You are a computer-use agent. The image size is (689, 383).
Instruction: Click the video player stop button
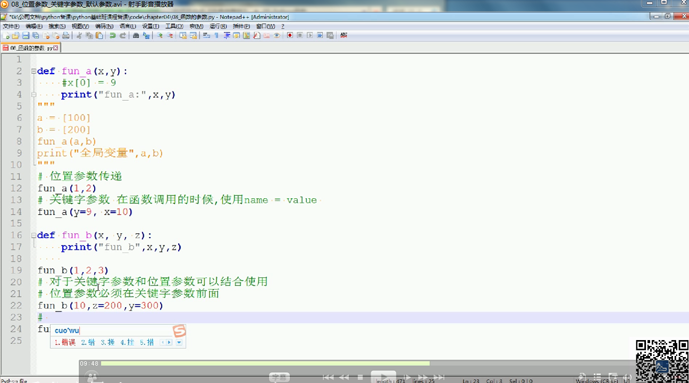pyautogui.click(x=360, y=377)
